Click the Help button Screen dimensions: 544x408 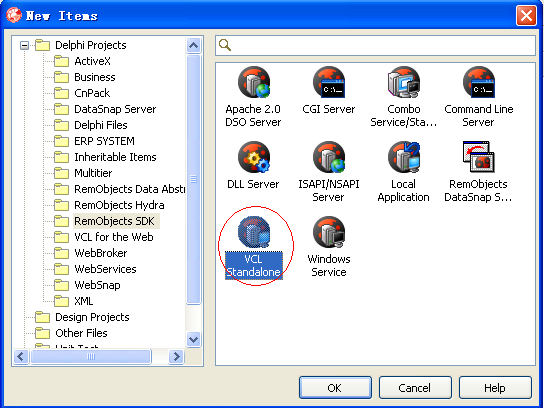pos(495,388)
